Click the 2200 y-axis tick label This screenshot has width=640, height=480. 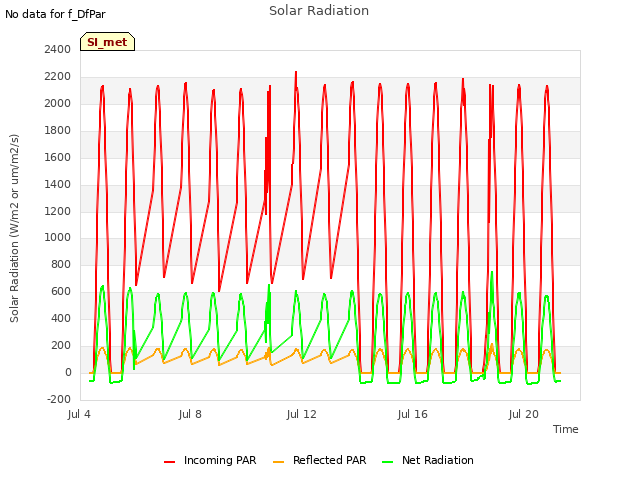coord(58,76)
